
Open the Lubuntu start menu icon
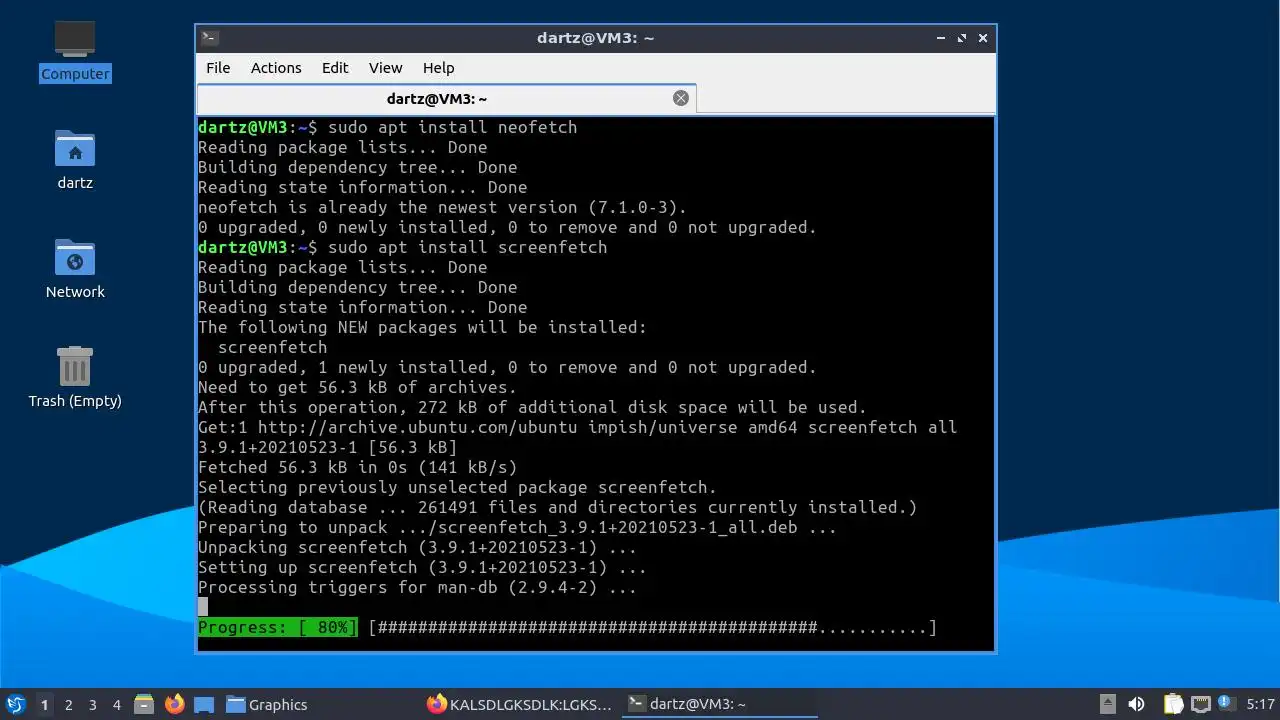15,704
